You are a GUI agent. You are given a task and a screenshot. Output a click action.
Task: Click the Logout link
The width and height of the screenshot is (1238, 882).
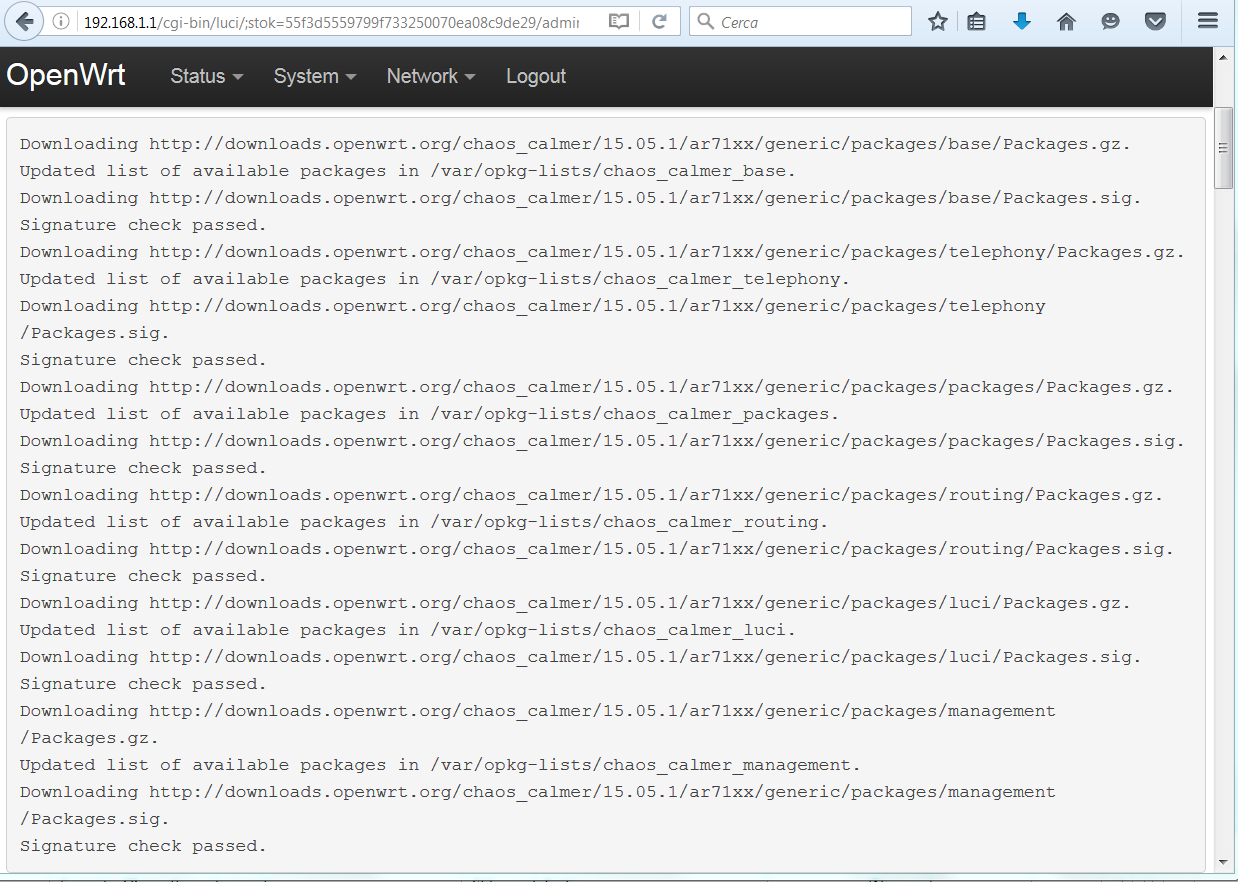[536, 76]
